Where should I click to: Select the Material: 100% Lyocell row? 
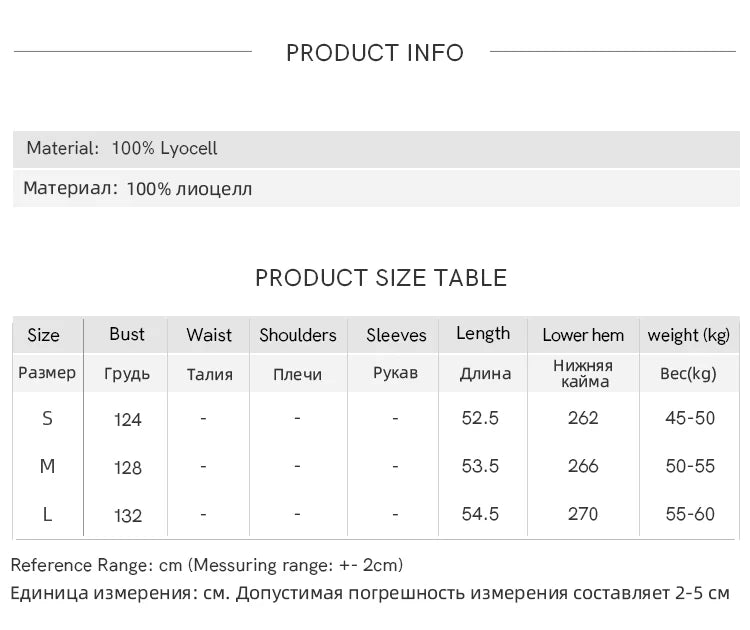pyautogui.click(x=376, y=149)
